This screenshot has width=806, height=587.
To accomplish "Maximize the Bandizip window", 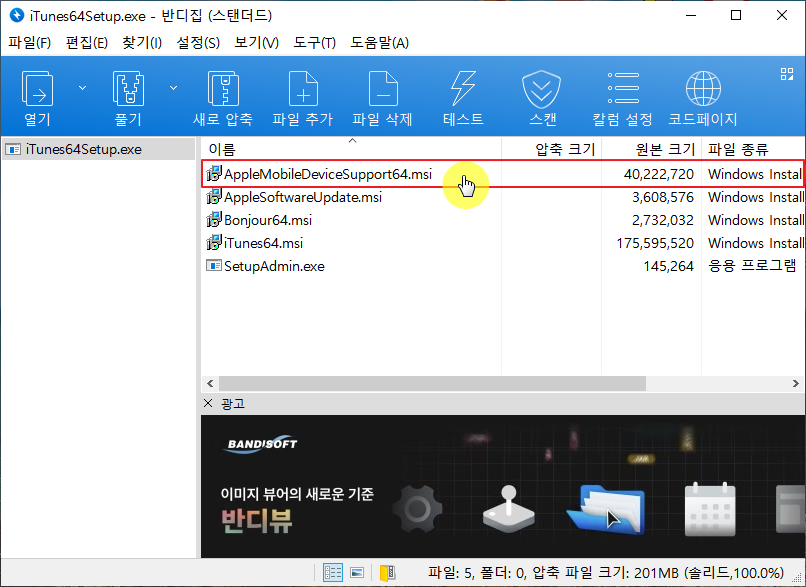I will coord(736,15).
